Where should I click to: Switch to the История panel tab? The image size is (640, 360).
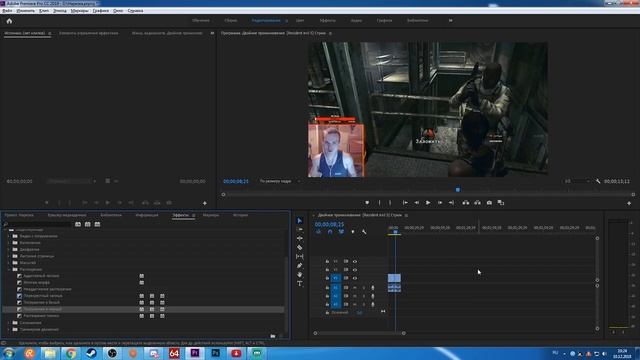240,215
